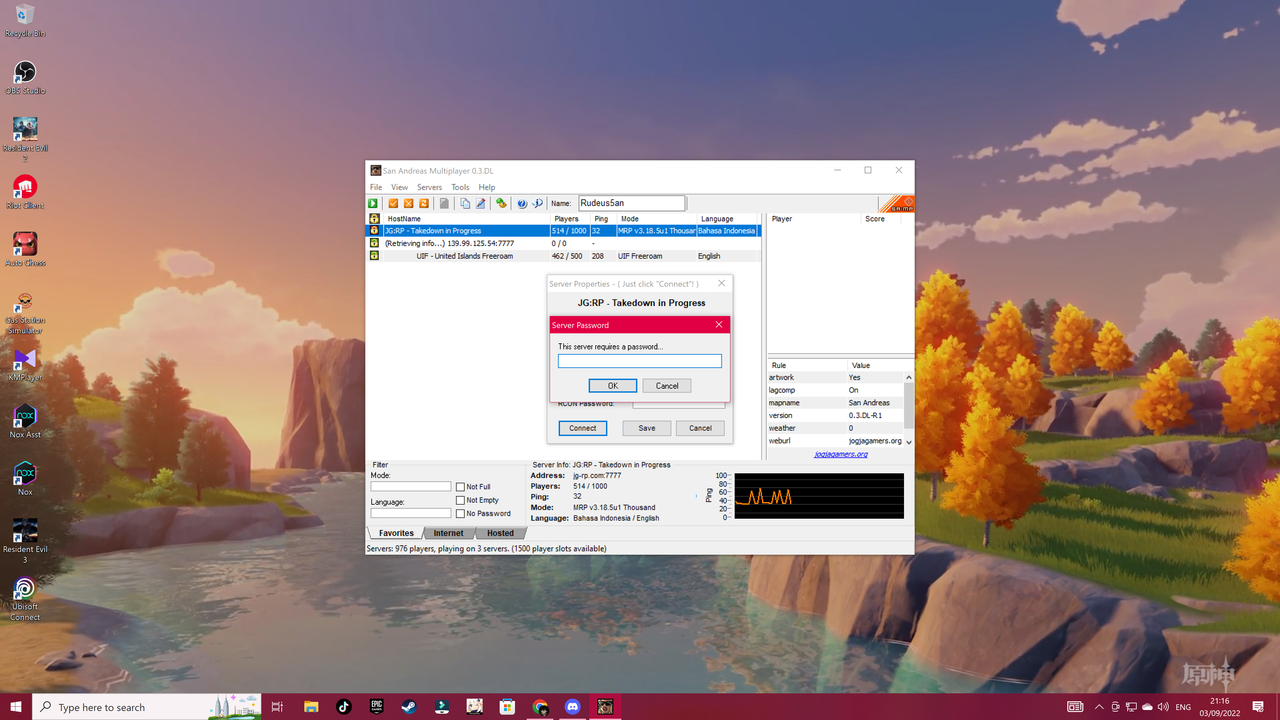The height and width of the screenshot is (720, 1280).
Task: Open File Explorer from the taskbar
Action: click(x=311, y=707)
